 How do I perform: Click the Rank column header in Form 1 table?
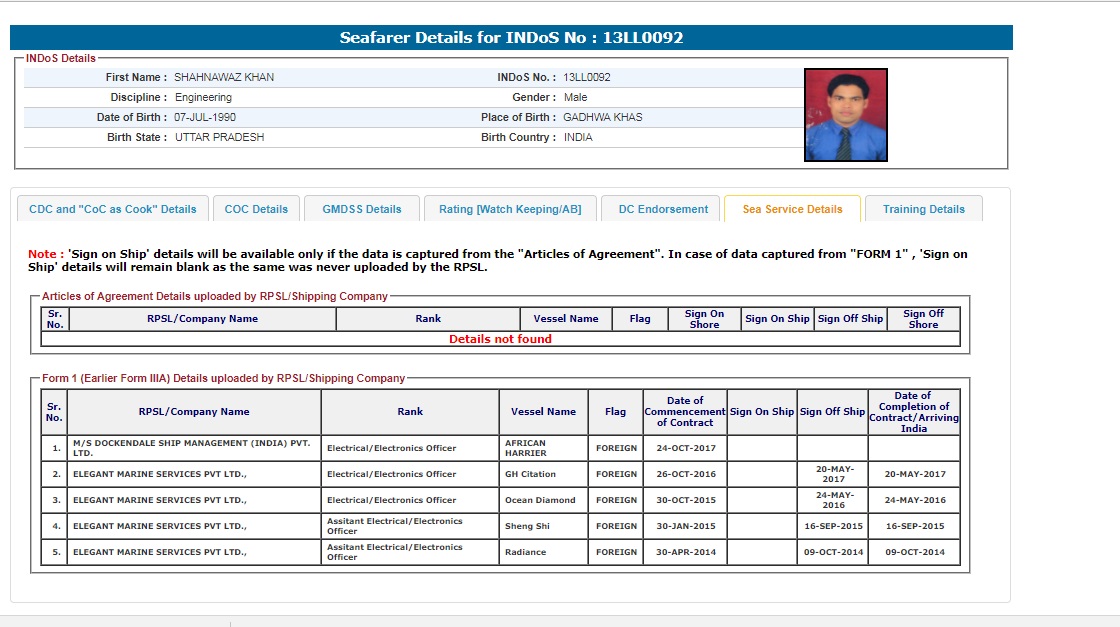[410, 412]
